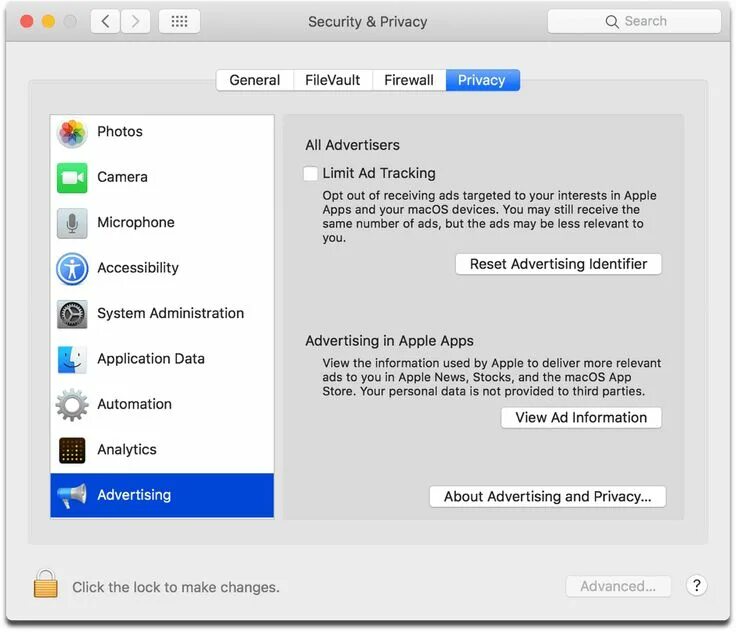Select the Microphone icon in list
The image size is (736, 632).
pyautogui.click(x=72, y=223)
